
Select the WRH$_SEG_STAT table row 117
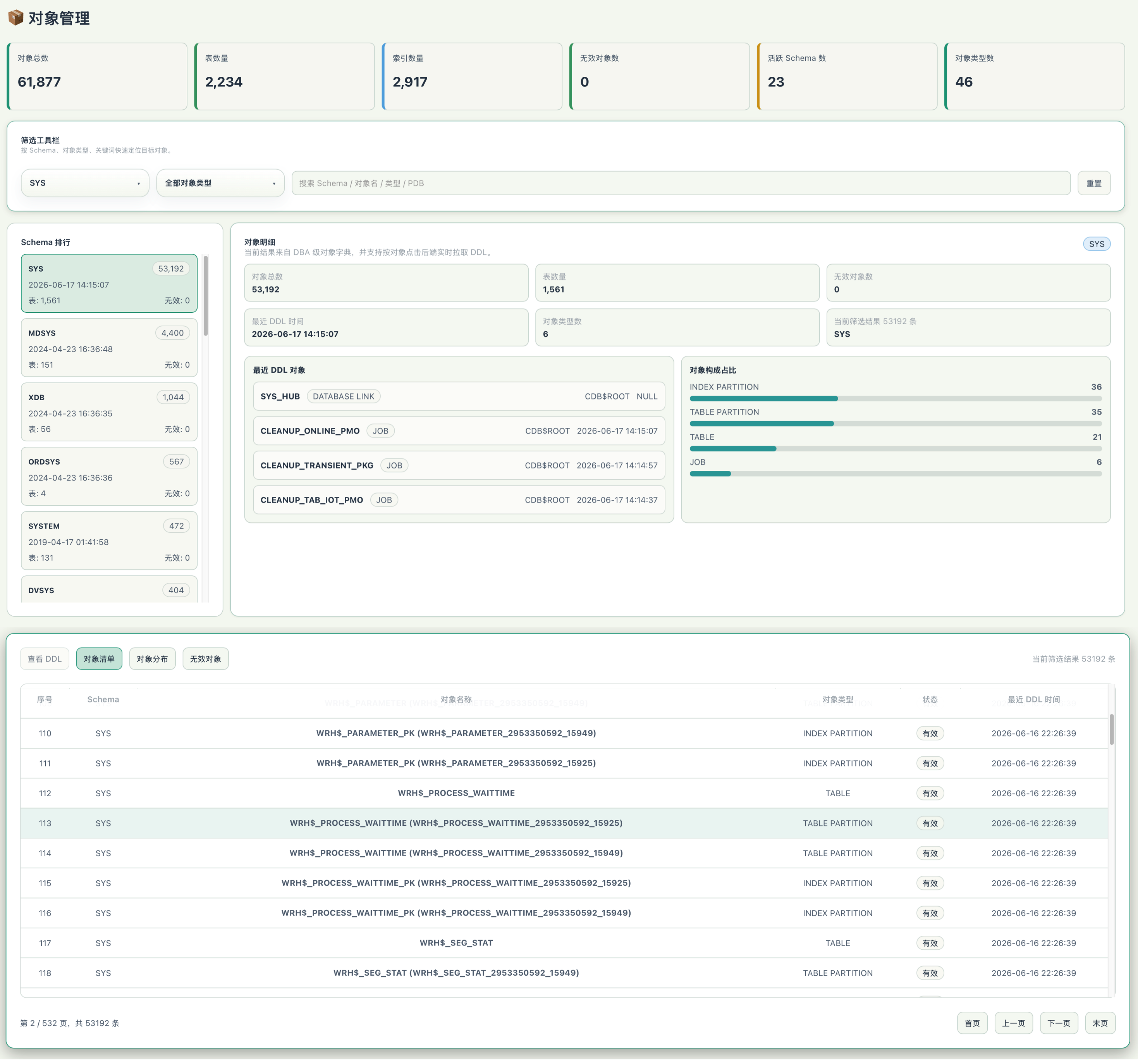tap(564, 943)
